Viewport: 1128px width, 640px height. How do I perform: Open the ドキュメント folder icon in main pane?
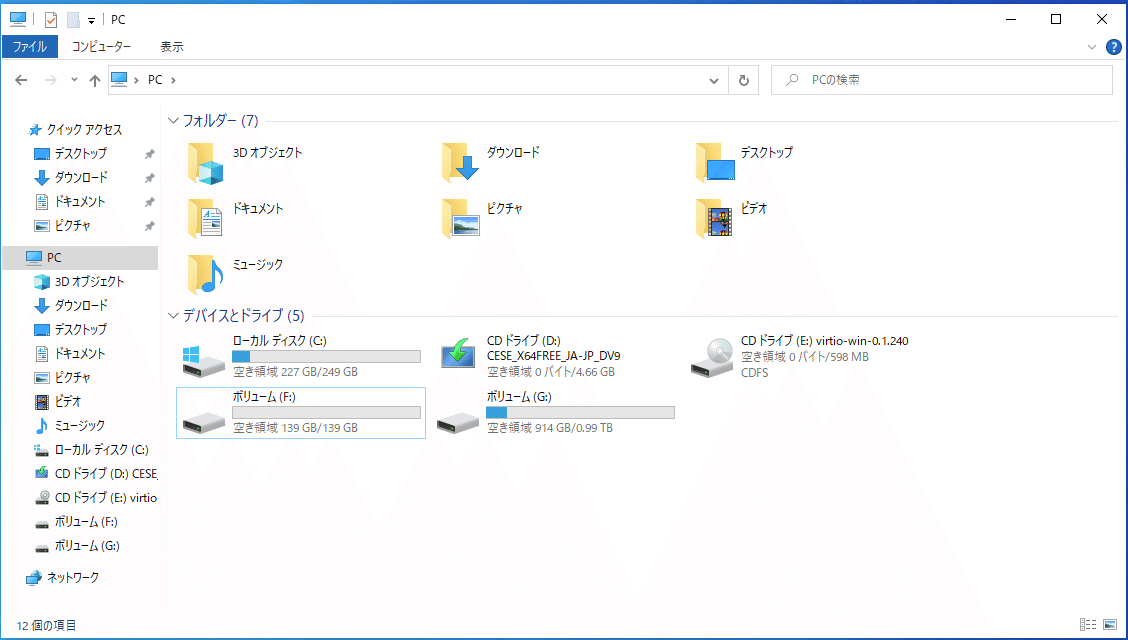coord(206,219)
